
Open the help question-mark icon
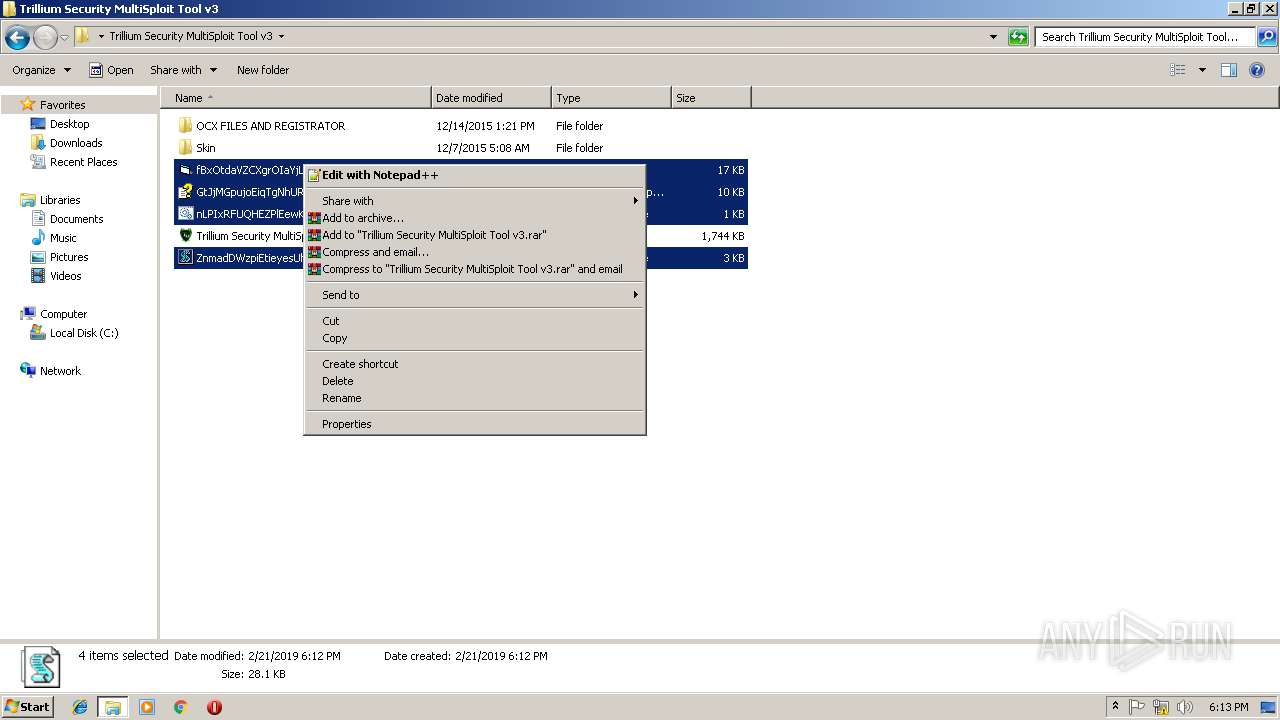1258,70
